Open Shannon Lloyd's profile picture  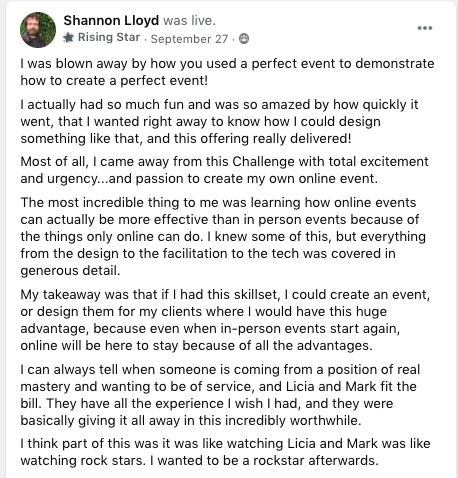(x=38, y=30)
